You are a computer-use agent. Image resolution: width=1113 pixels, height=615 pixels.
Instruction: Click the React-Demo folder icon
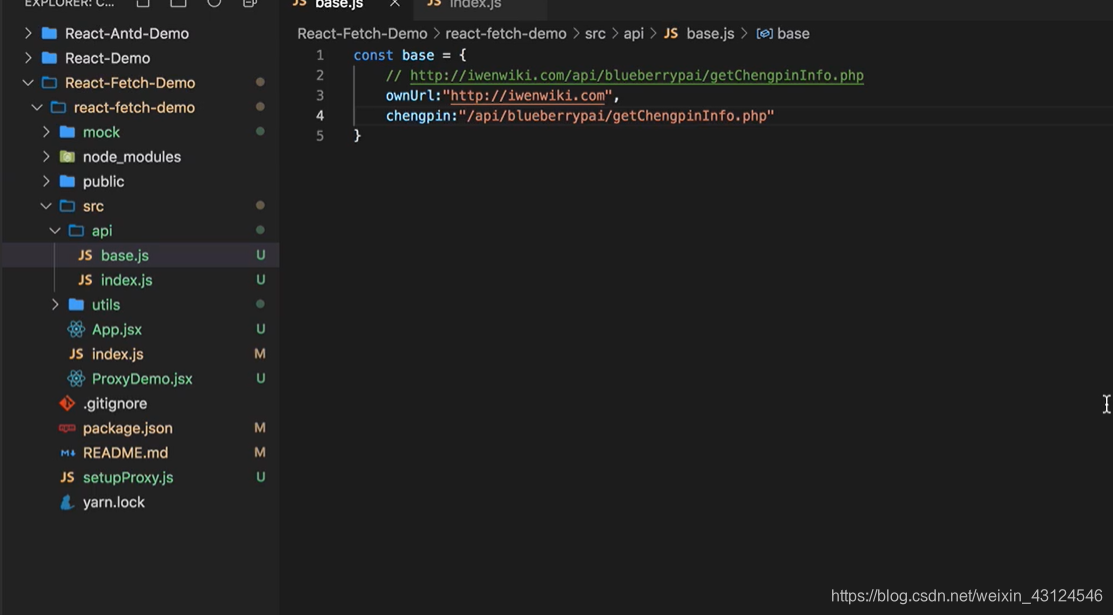pyautogui.click(x=50, y=58)
